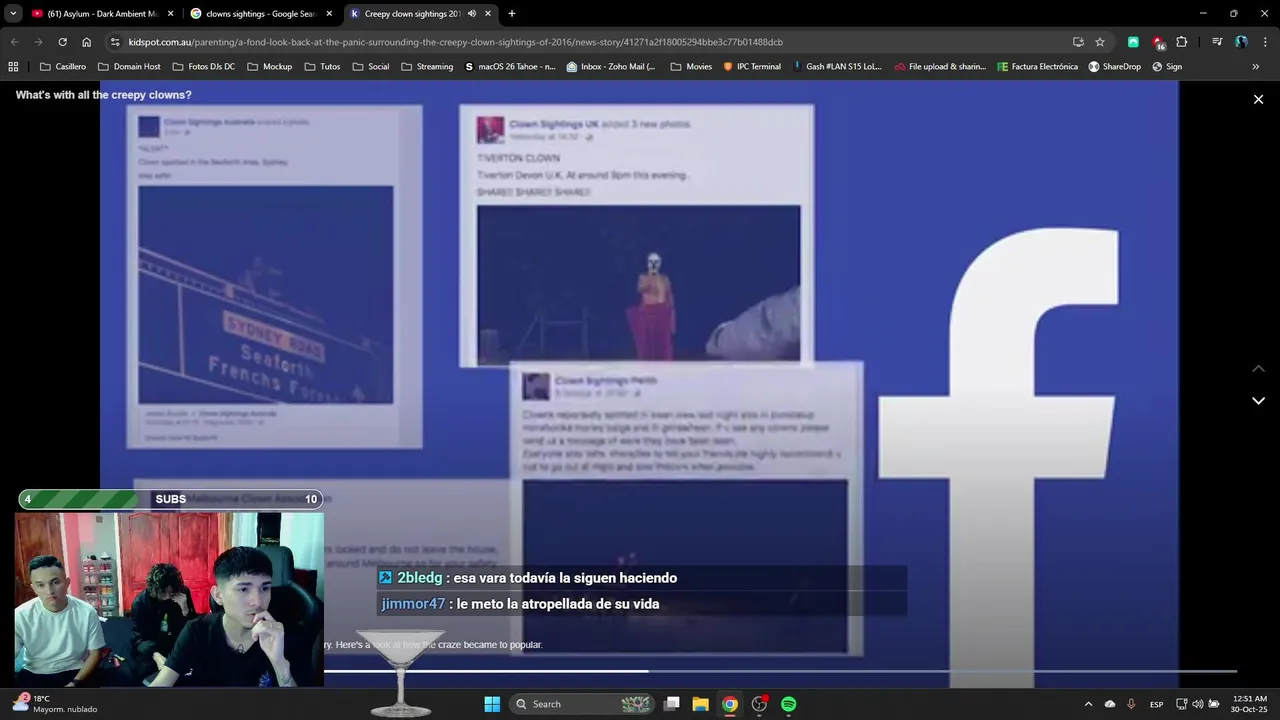Go to previous video with up chevron
Image resolution: width=1280 pixels, height=720 pixels.
[x=1259, y=369]
